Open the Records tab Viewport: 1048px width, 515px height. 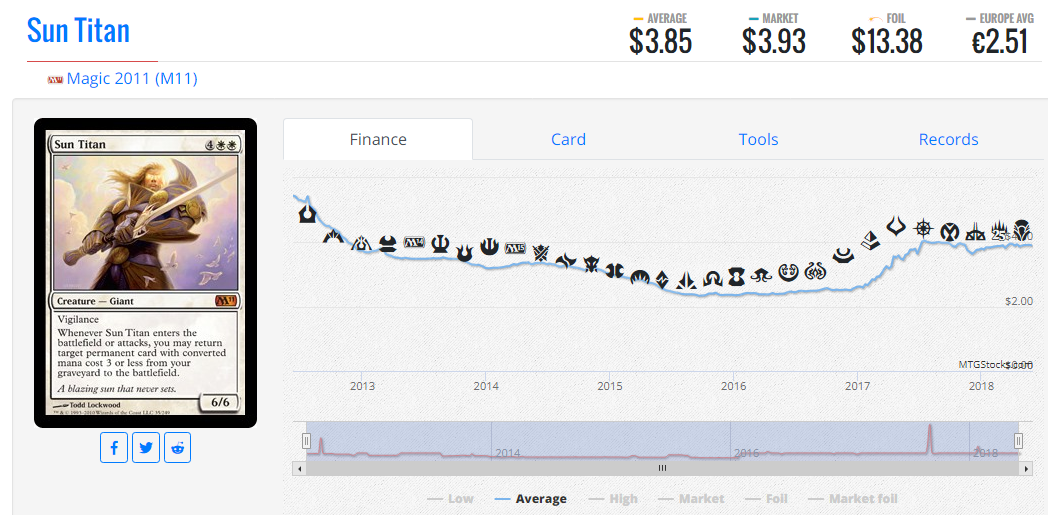(948, 140)
